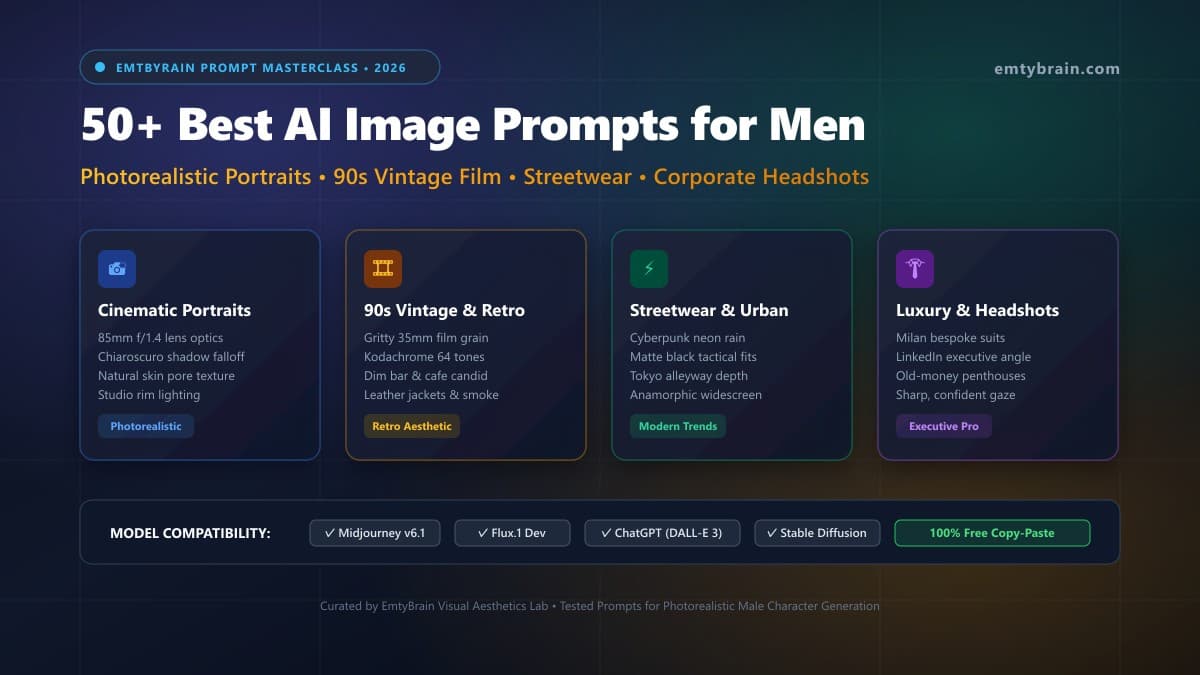Select the Retro Aesthetic tag
The height and width of the screenshot is (675, 1200).
pos(412,426)
